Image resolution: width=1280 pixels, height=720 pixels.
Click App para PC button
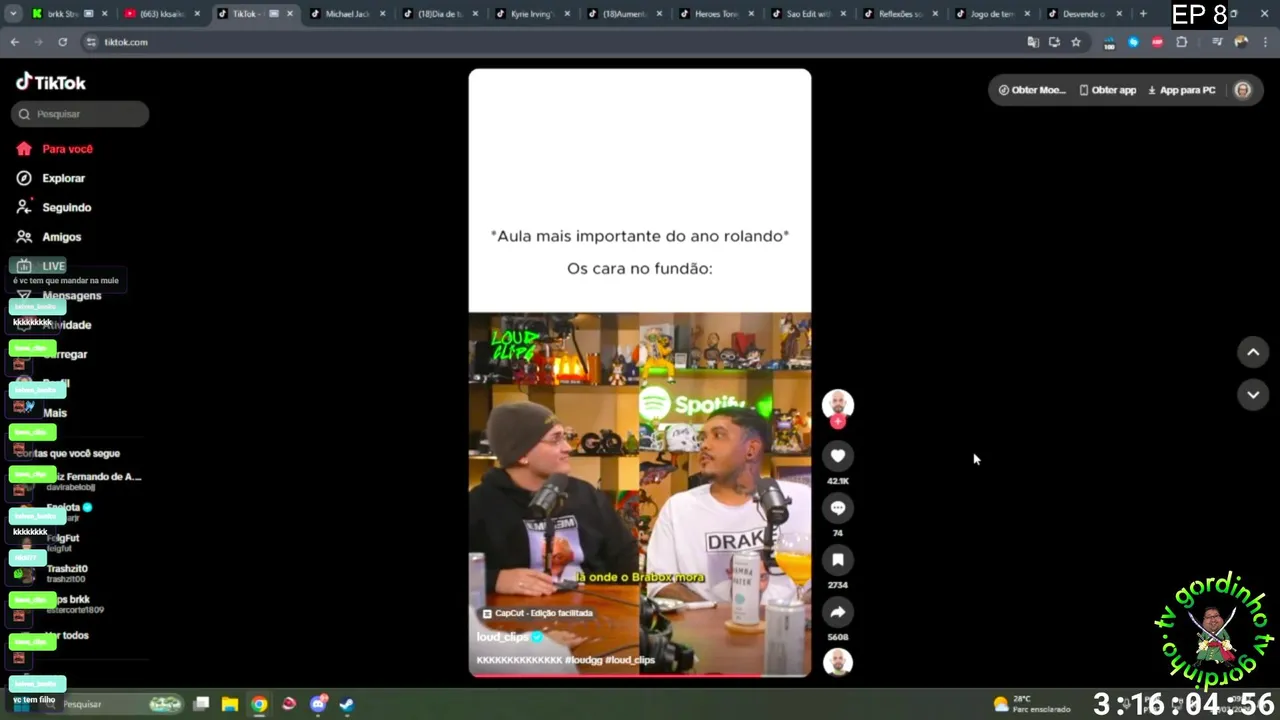coord(1182,90)
